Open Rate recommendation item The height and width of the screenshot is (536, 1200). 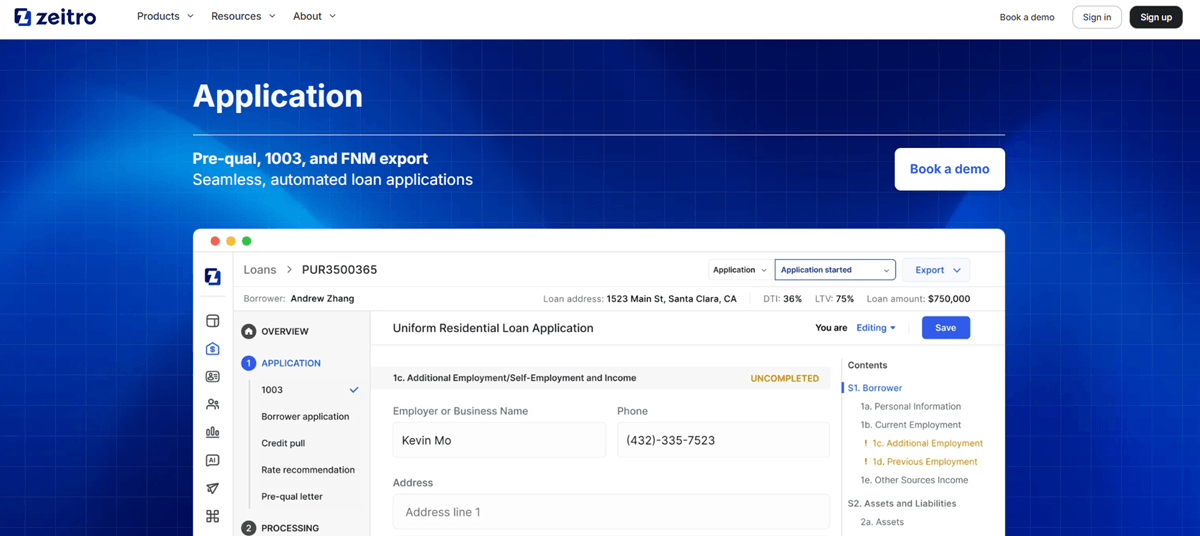coord(308,470)
